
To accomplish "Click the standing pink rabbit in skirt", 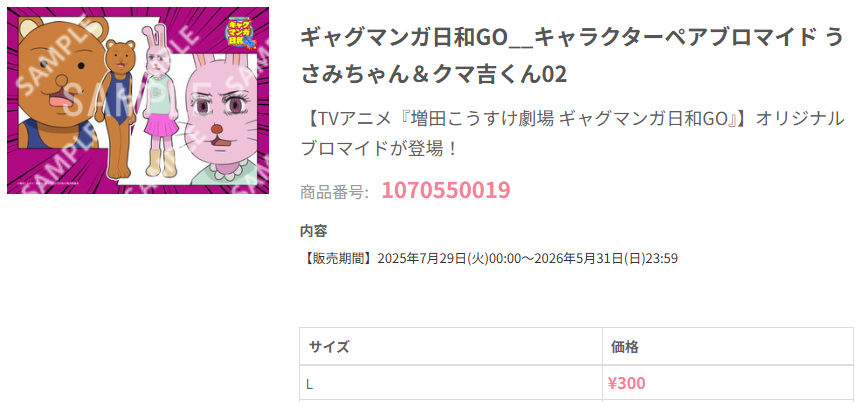I will (160, 101).
